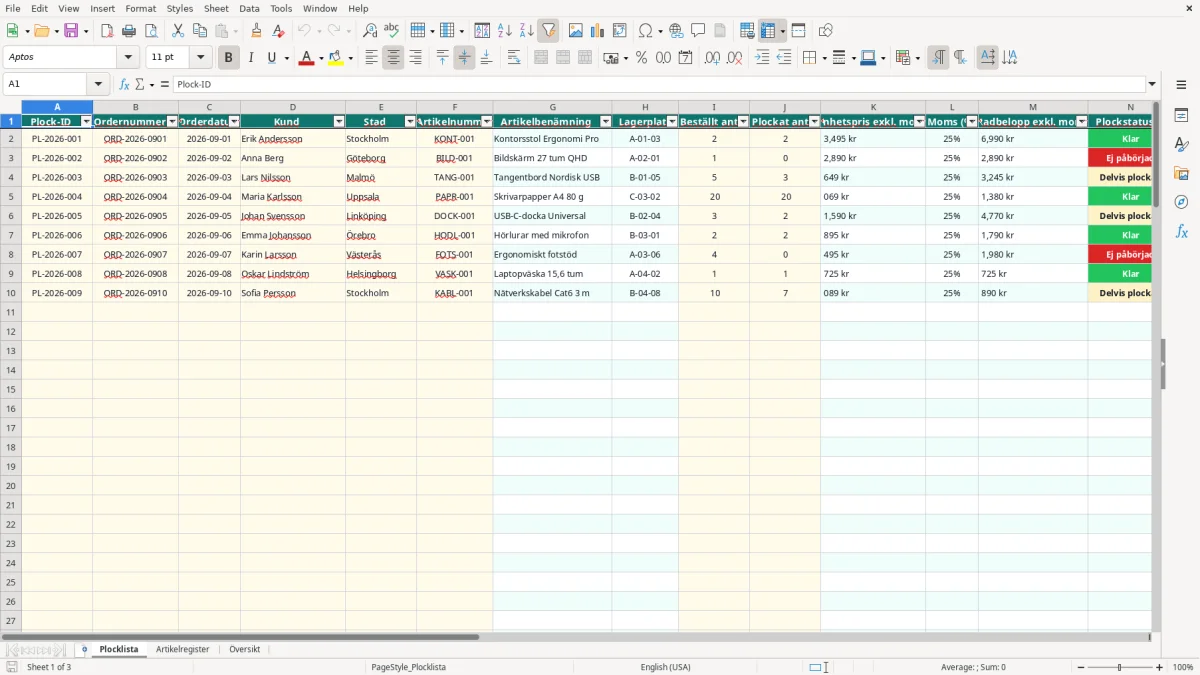
Task: Export directly as PDF icon
Action: (x=107, y=31)
